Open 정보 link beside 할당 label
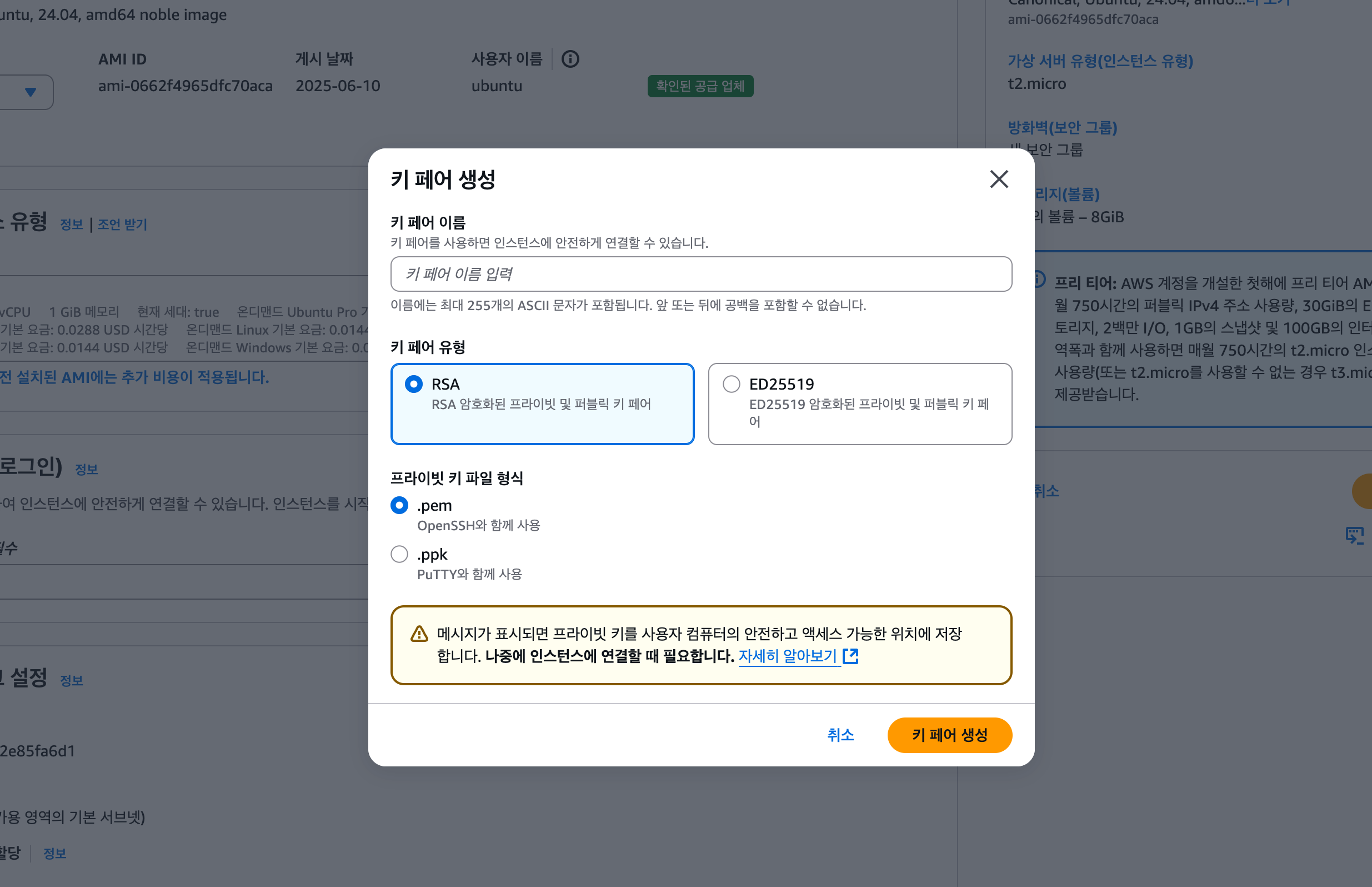Viewport: 1372px width, 887px height. tap(54, 854)
